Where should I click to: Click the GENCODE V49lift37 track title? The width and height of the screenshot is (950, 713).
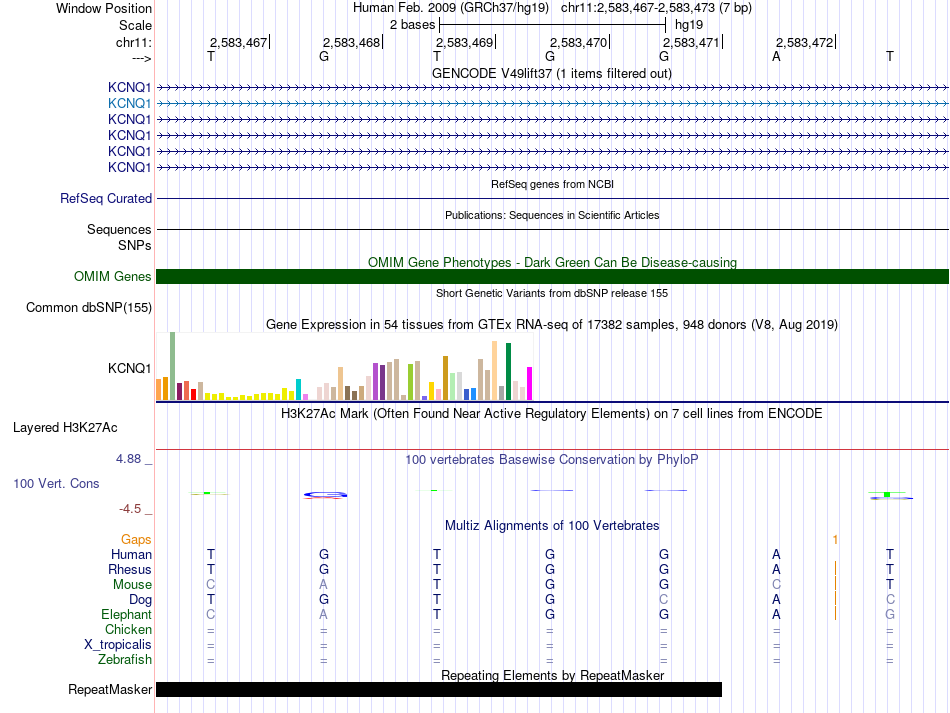551,74
